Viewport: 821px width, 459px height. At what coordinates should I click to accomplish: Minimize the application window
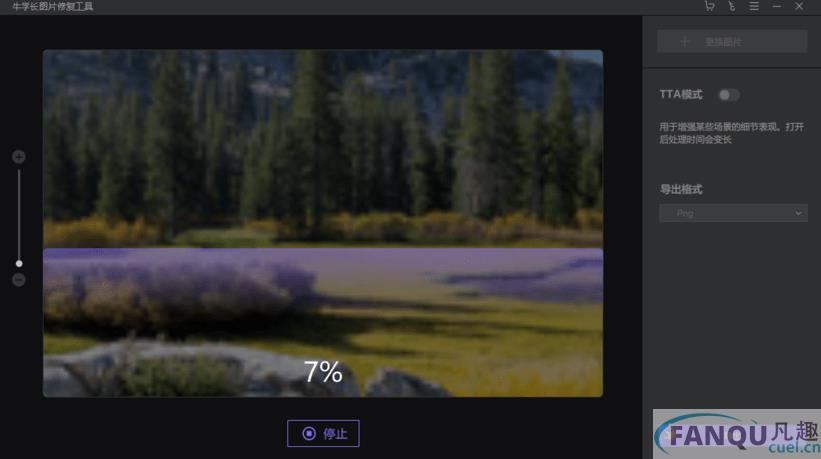(x=776, y=6)
